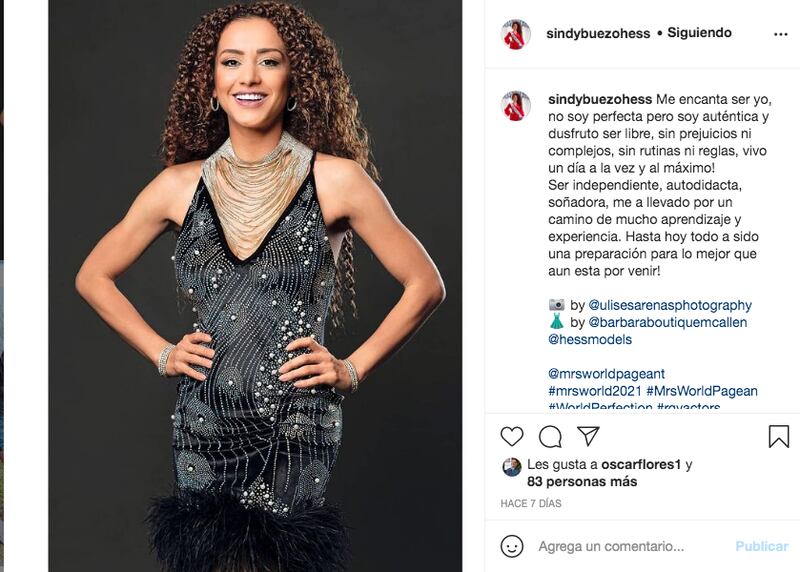800x572 pixels.
Task: View the 83 personas más likes list
Action: coord(582,482)
